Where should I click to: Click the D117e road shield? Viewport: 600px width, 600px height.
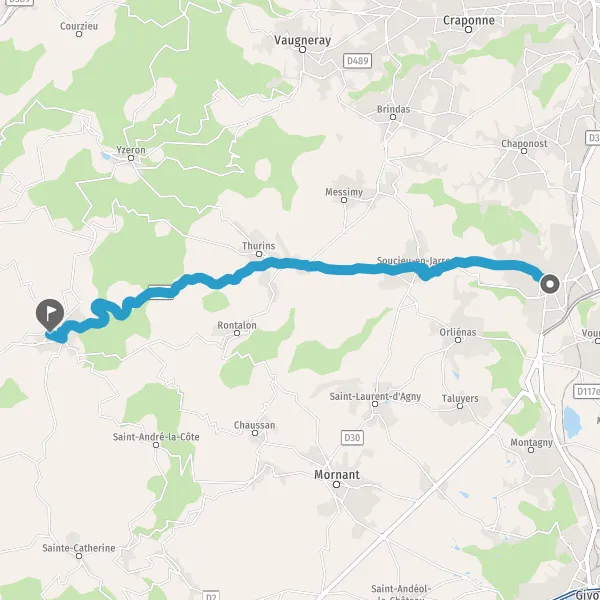[587, 391]
